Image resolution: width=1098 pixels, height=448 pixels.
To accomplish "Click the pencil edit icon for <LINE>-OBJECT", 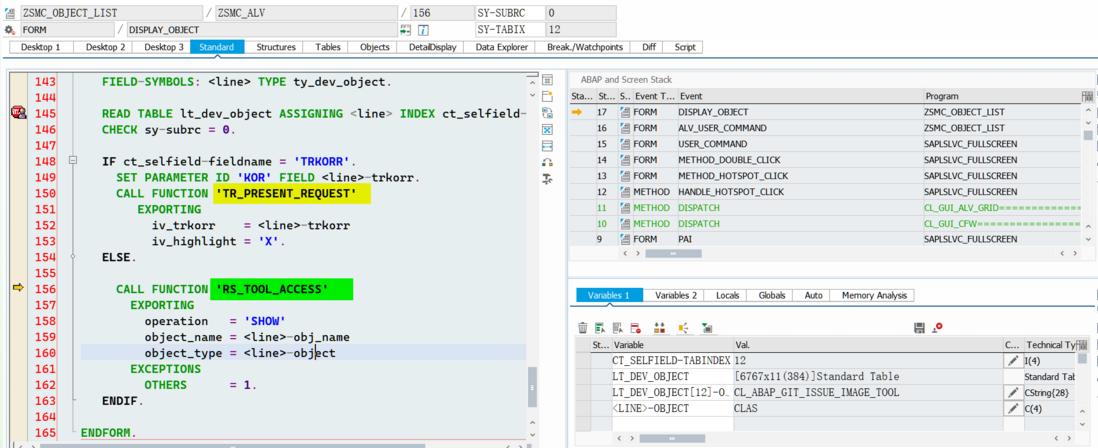I will tap(1012, 409).
